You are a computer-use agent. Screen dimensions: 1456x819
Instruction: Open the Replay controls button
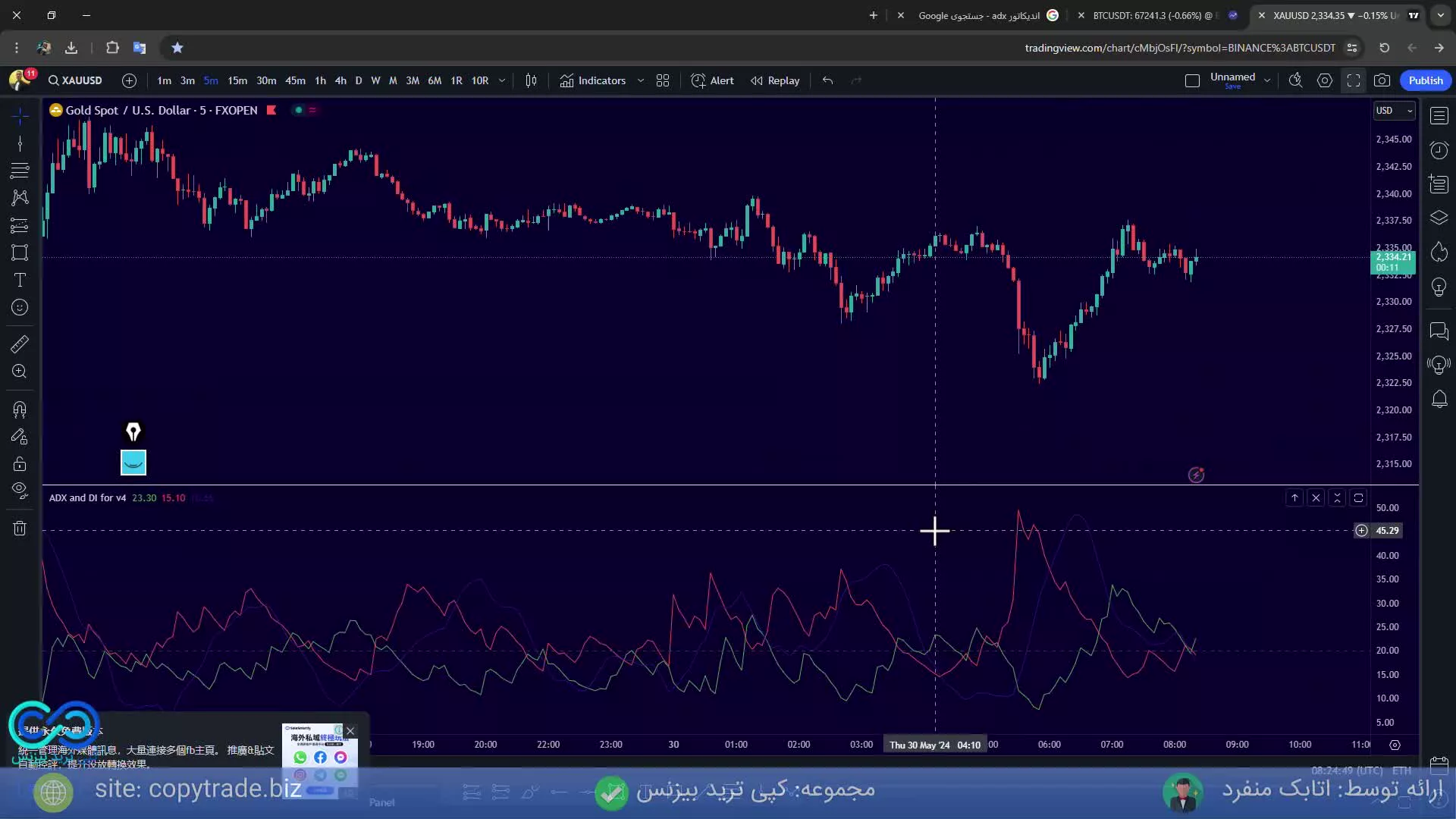click(x=775, y=80)
